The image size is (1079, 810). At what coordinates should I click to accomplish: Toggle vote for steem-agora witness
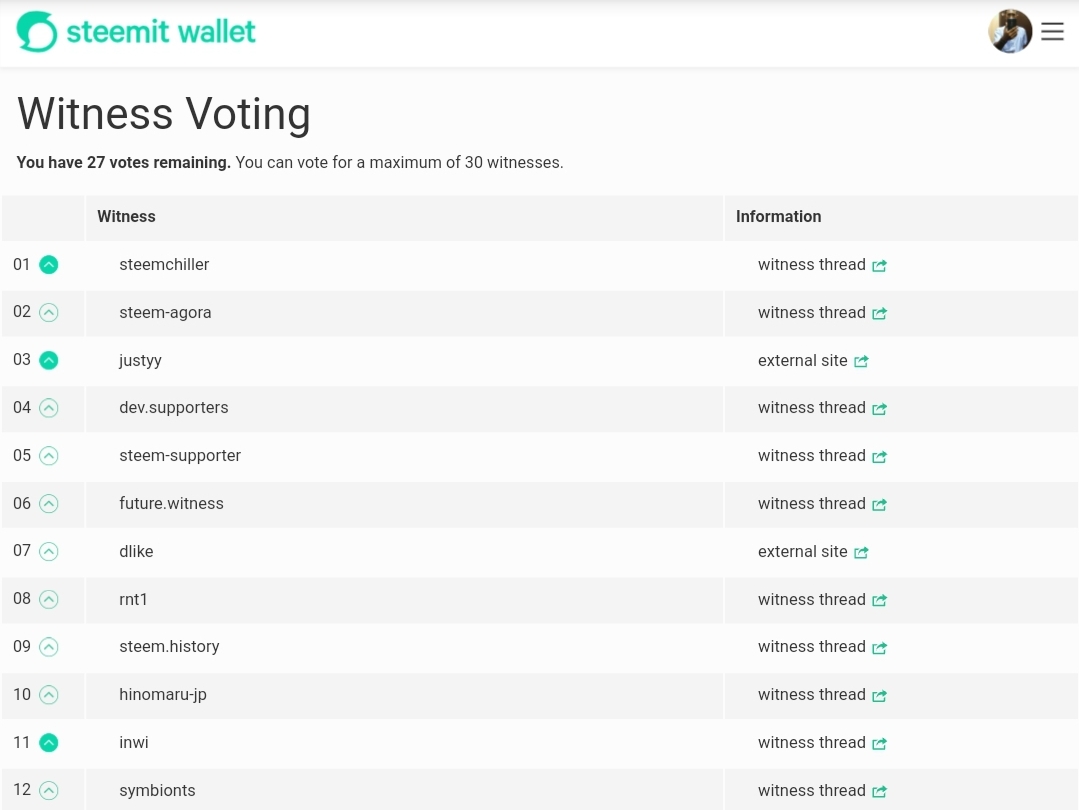click(x=49, y=313)
